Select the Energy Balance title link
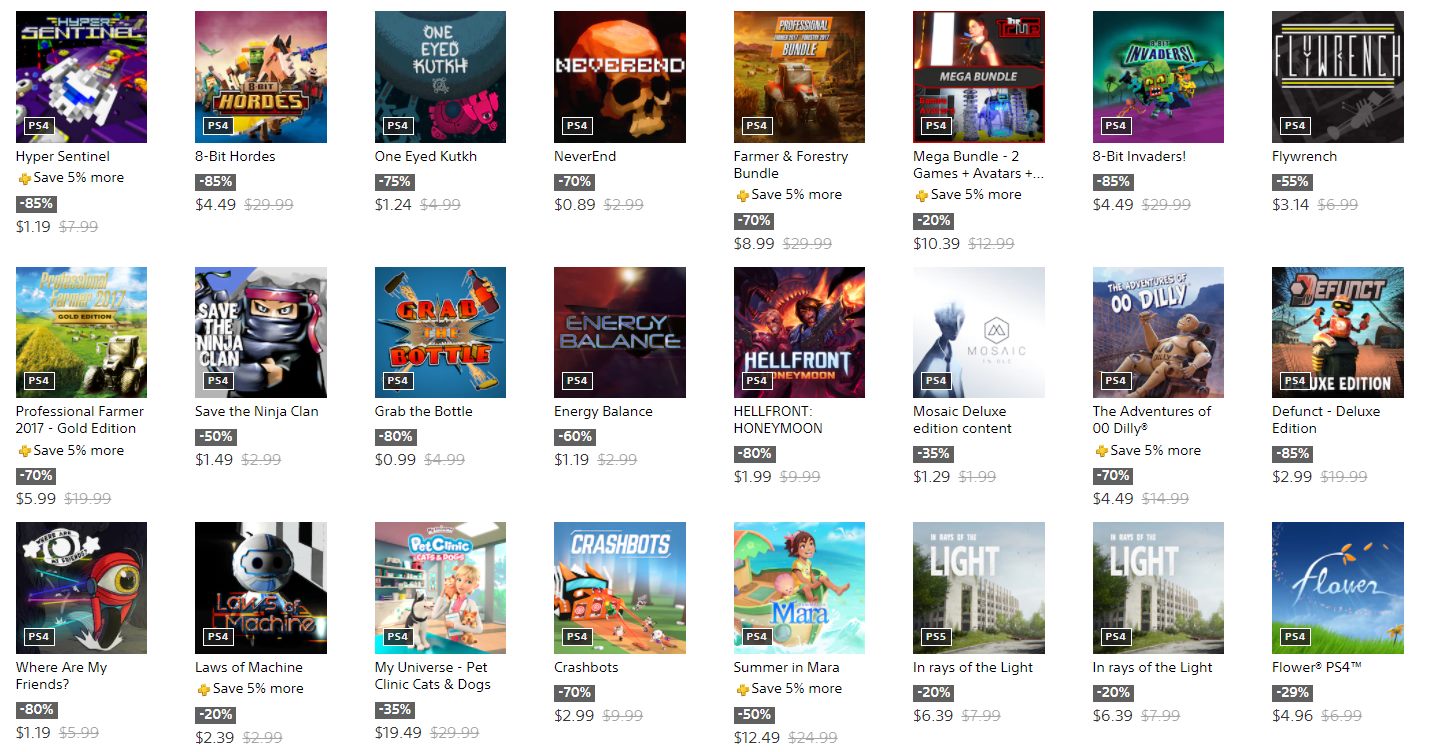 [x=603, y=411]
